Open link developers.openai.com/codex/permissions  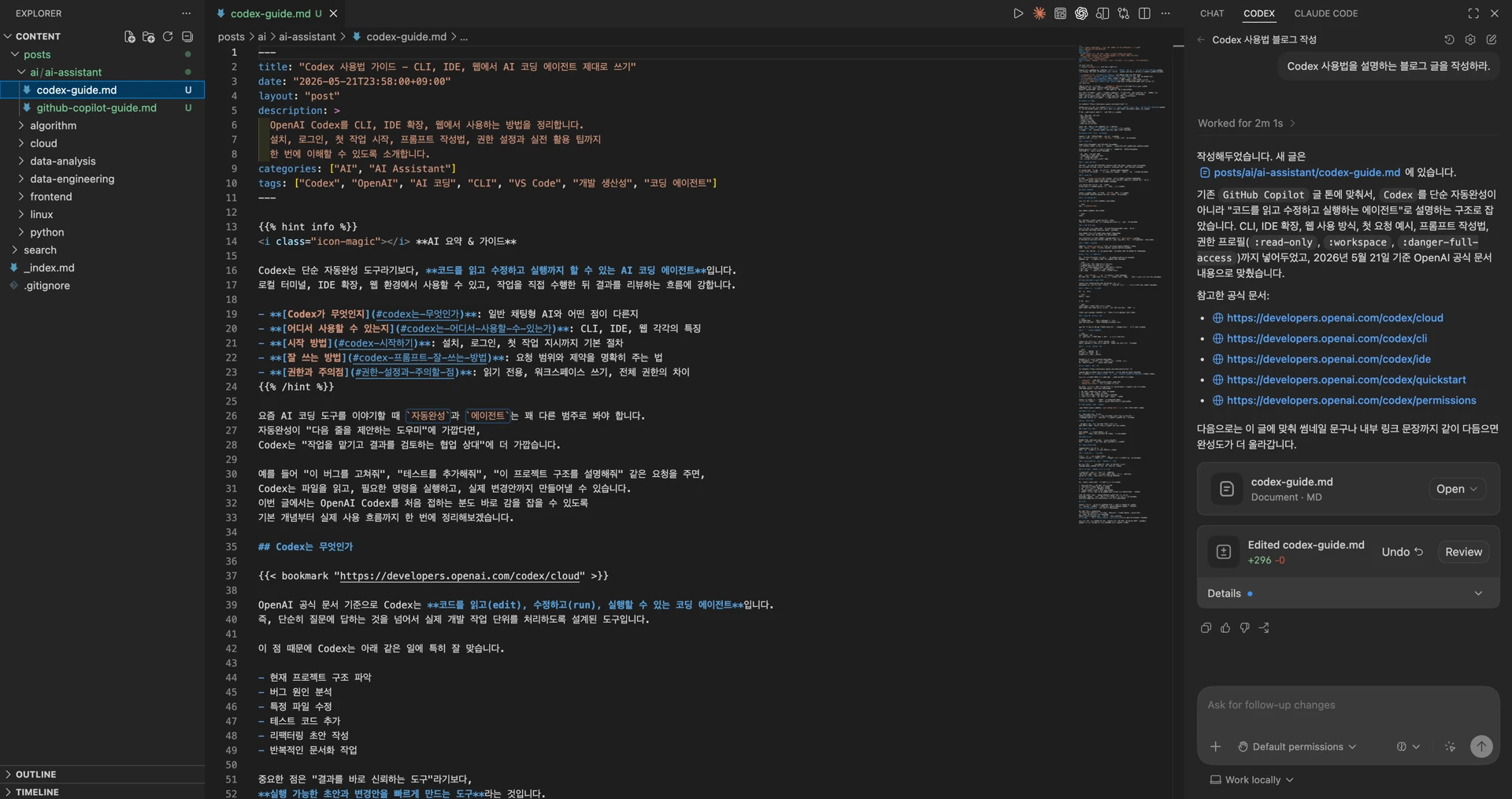[1351, 400]
